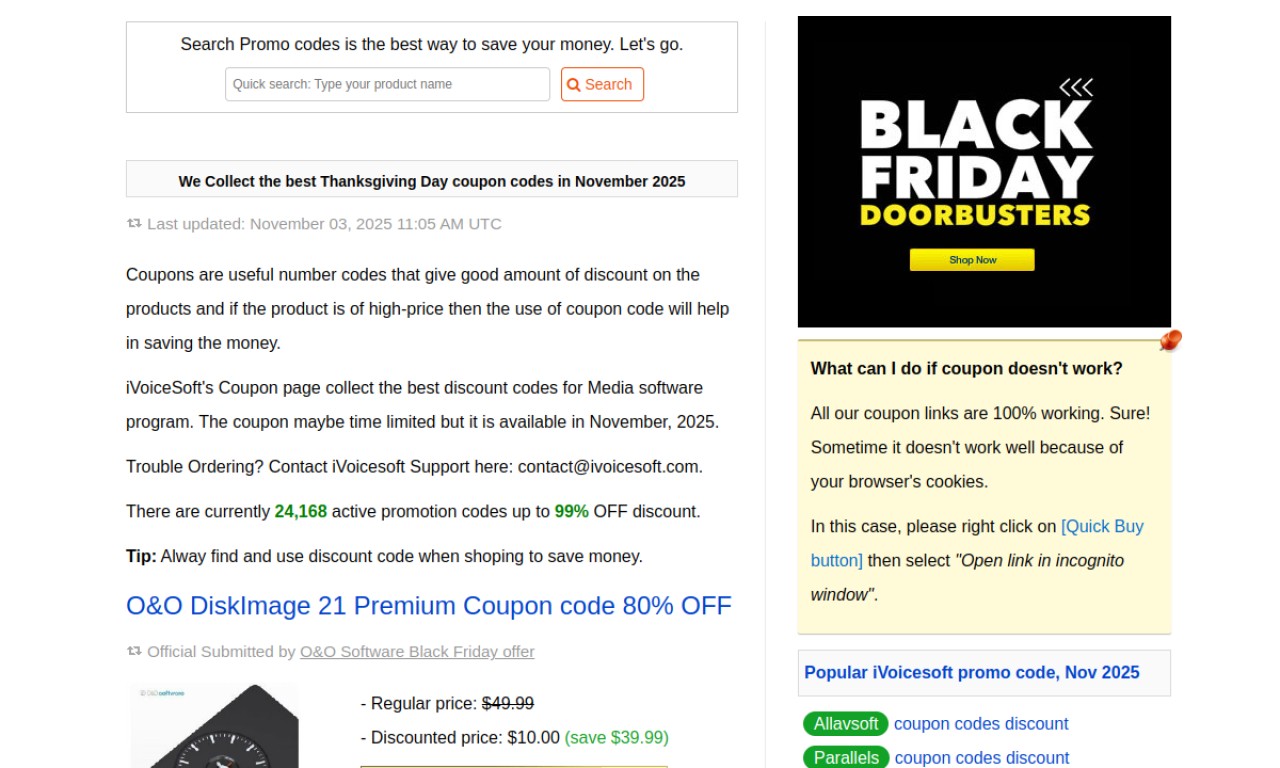The height and width of the screenshot is (768, 1280).
Task: Click the retweet icon beside Official Submitted by
Action: pos(134,651)
